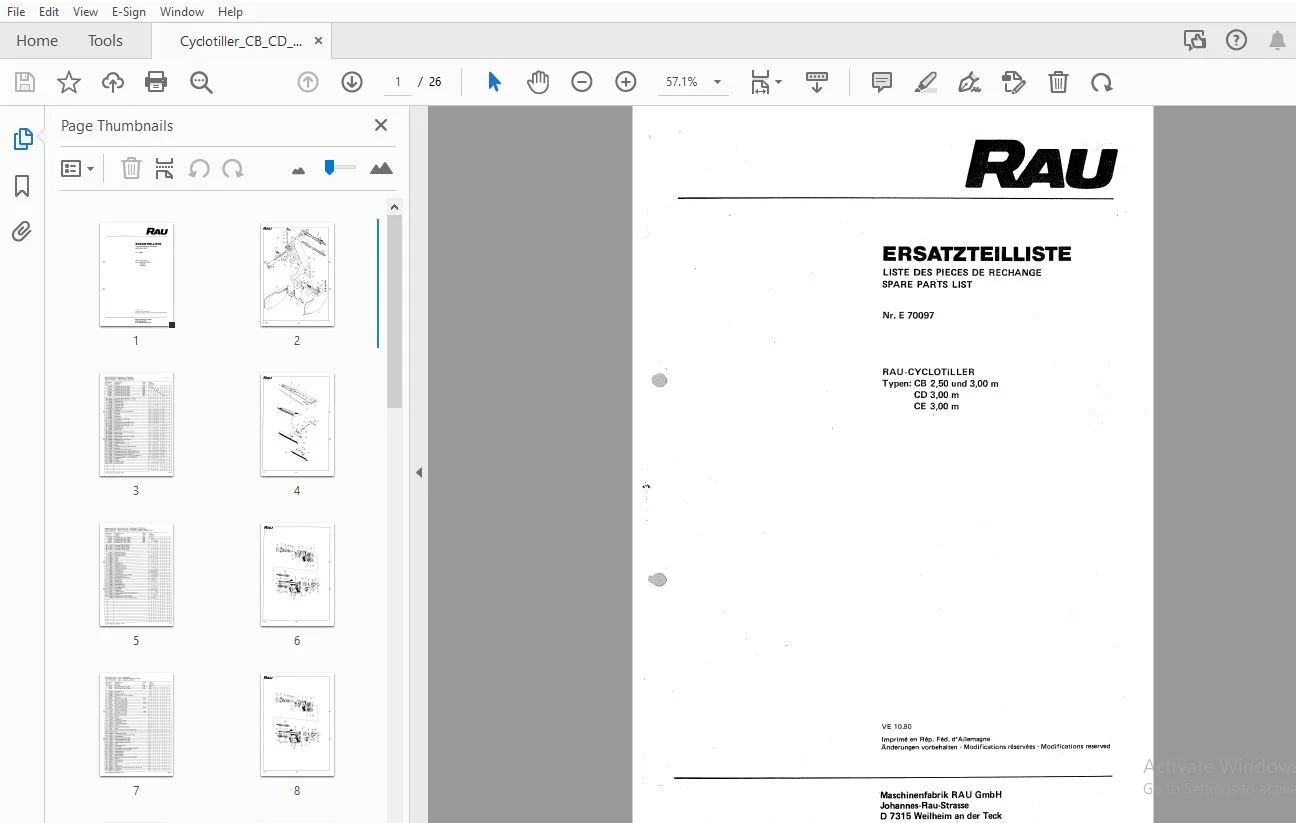The width and height of the screenshot is (1296, 823).
Task: Switch to the Home tab
Action: pyautogui.click(x=37, y=40)
